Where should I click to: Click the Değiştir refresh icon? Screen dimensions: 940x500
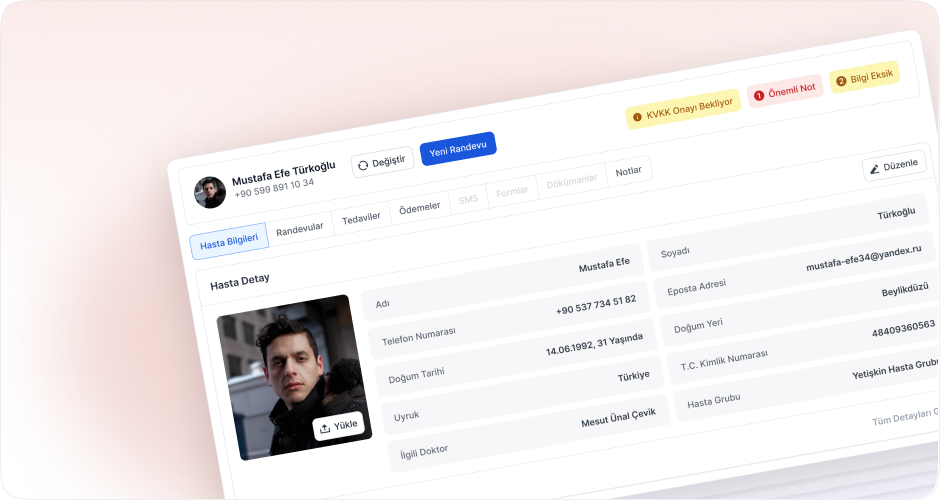363,165
